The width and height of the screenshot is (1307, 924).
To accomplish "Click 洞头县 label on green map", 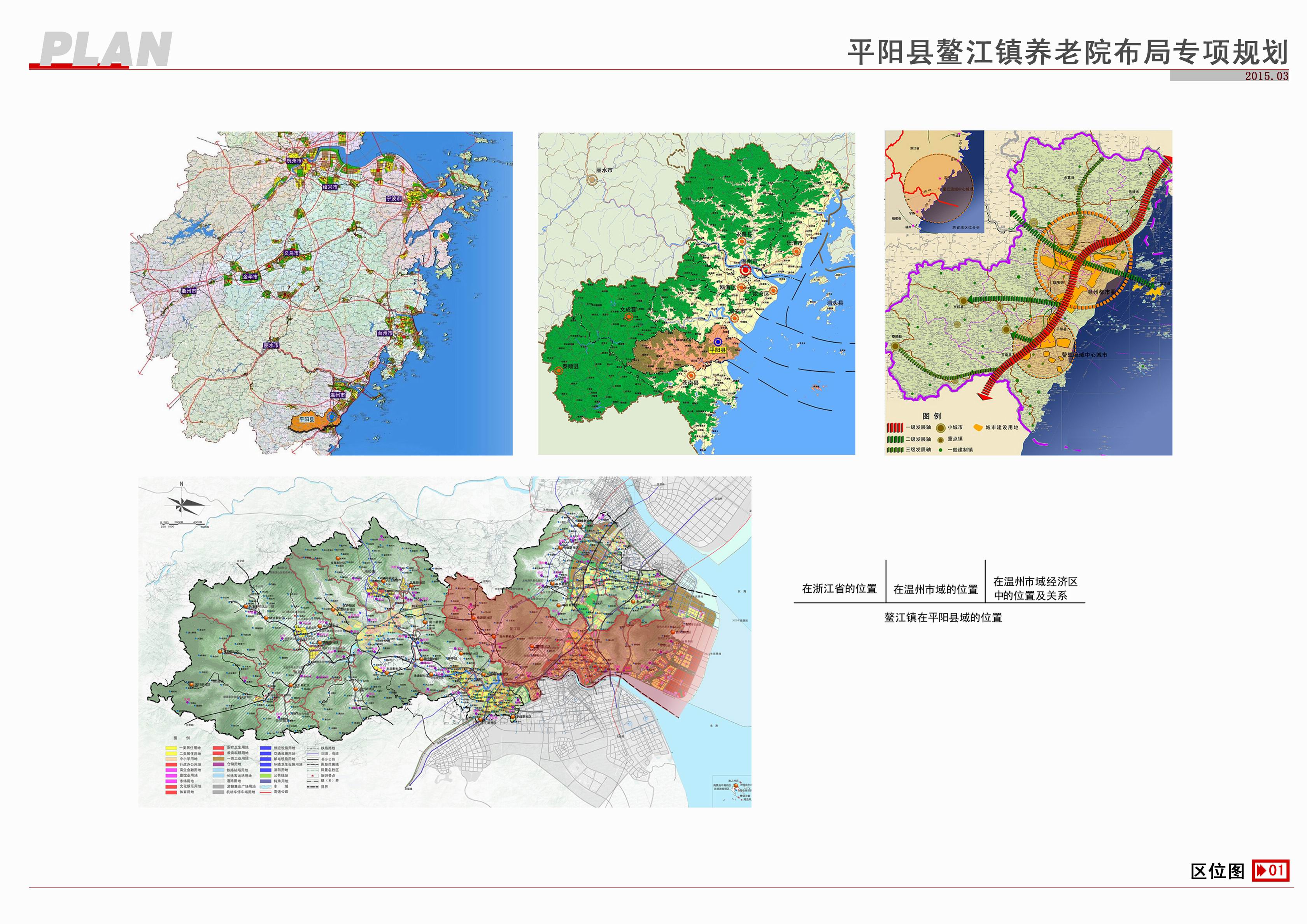I will point(834,303).
